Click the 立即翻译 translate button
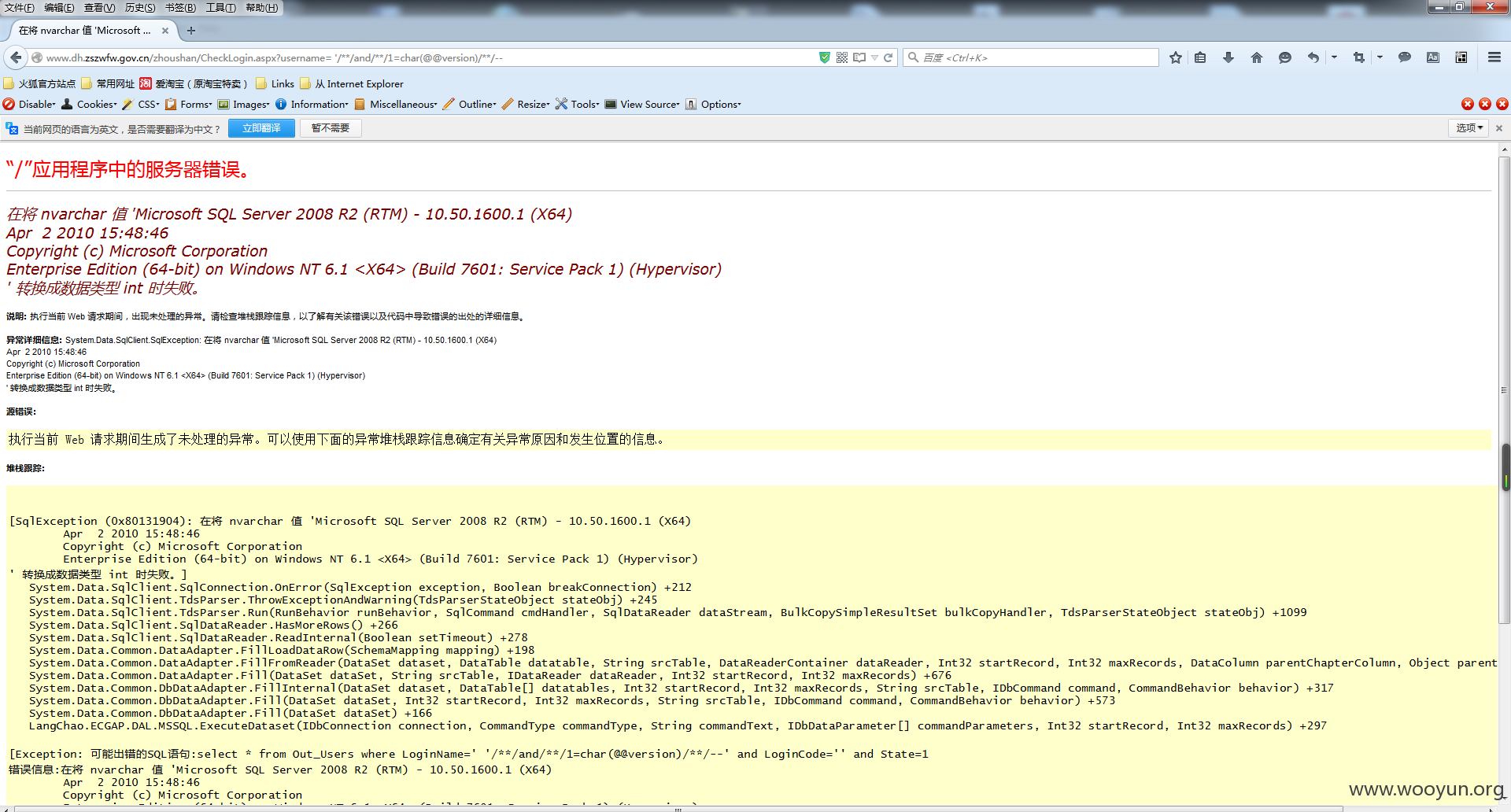 (261, 128)
